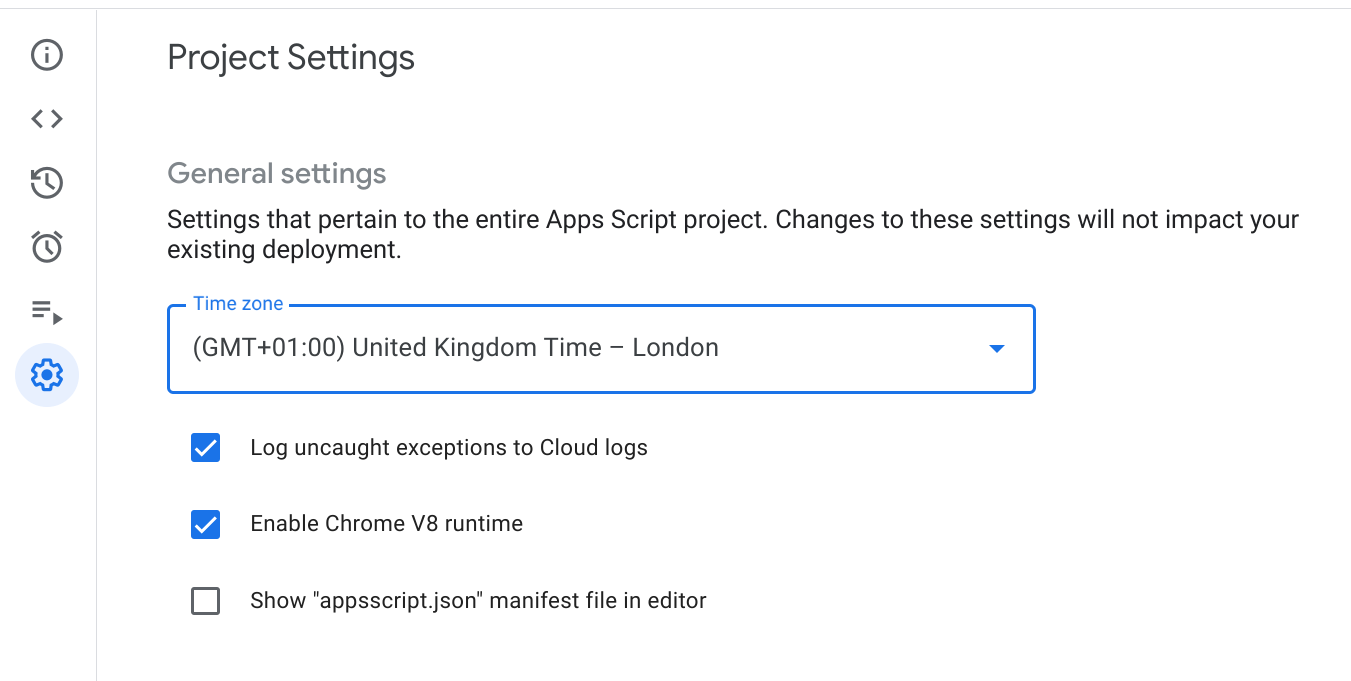Disable the Enable Chrome V8 runtime checkbox
Viewport: 1351px width, 681px height.
click(205, 524)
